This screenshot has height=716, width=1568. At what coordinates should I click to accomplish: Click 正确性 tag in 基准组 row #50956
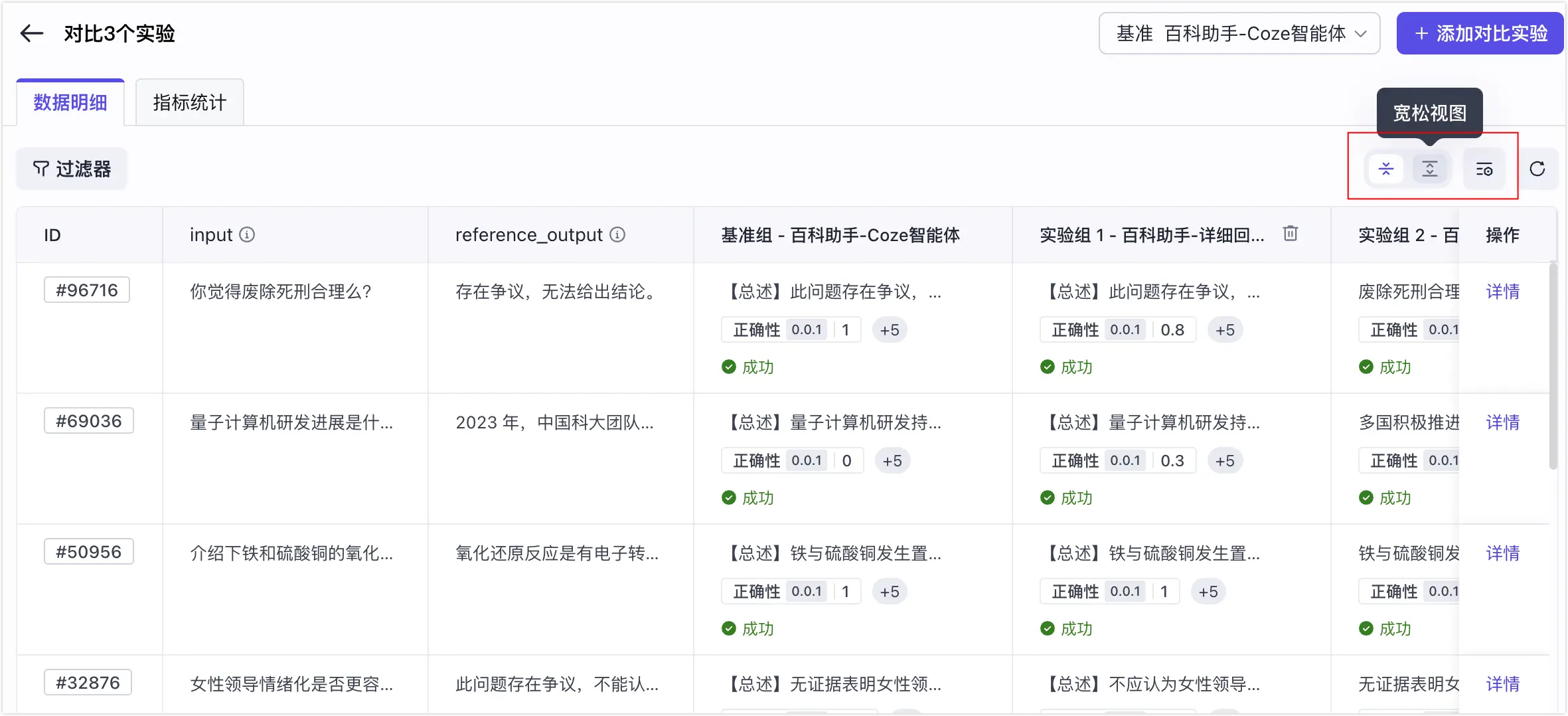tap(791, 591)
